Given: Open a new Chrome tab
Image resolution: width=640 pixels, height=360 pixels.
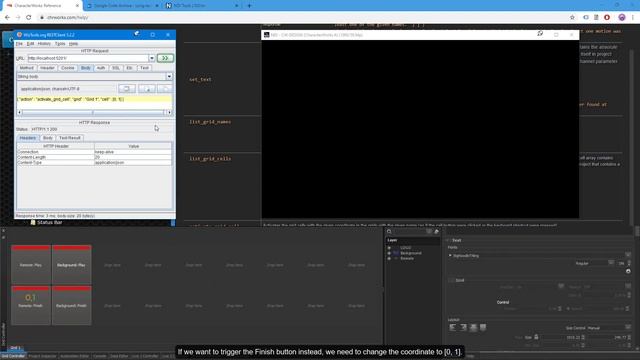Looking at the screenshot, I should coord(249,6).
